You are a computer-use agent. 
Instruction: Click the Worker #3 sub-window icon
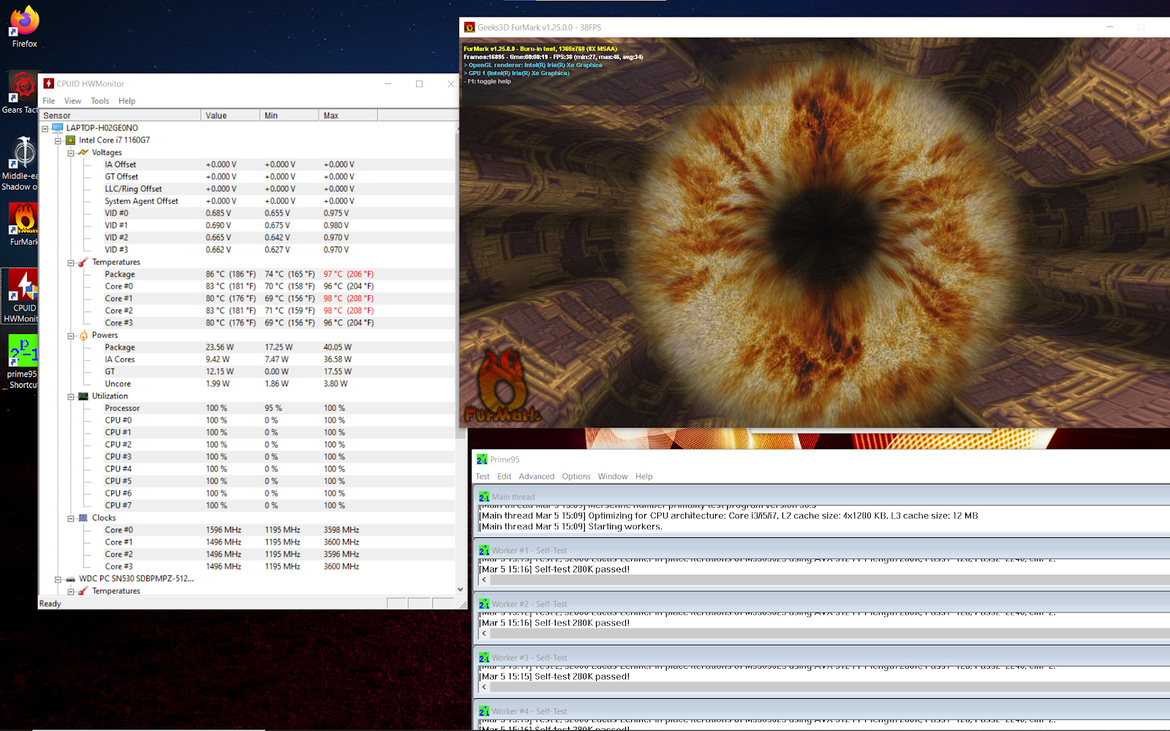tap(484, 658)
